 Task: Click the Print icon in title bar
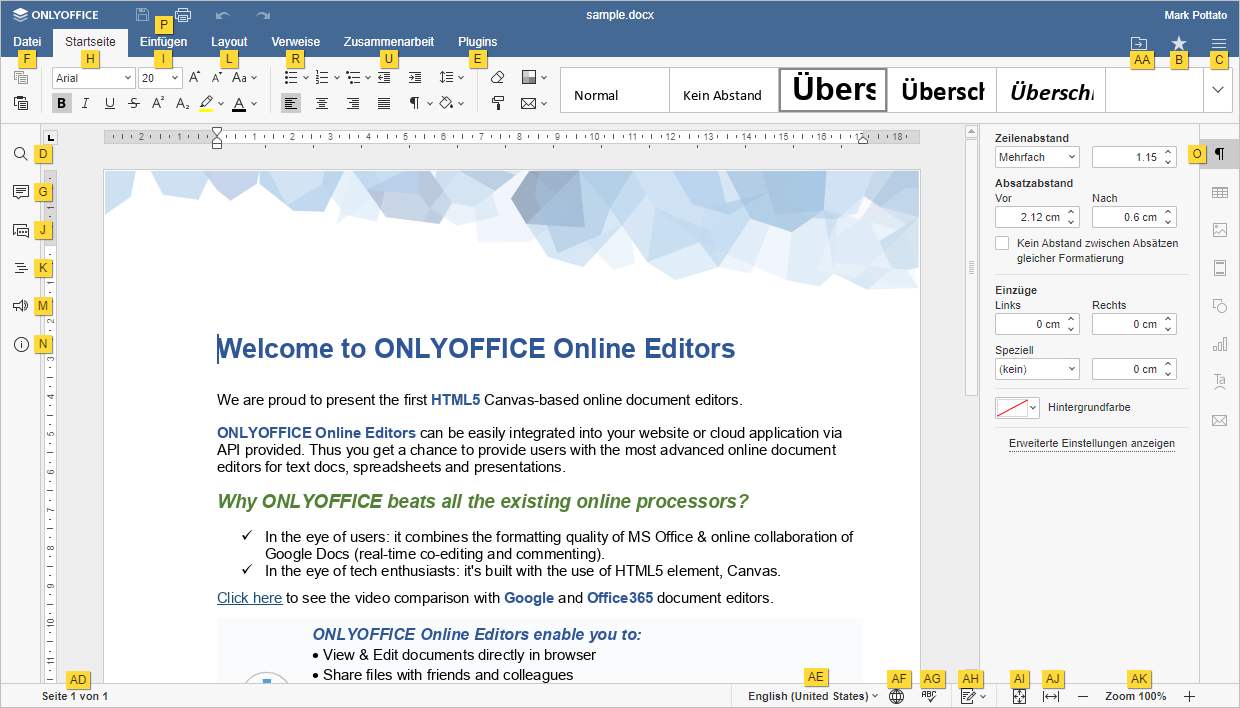point(183,15)
